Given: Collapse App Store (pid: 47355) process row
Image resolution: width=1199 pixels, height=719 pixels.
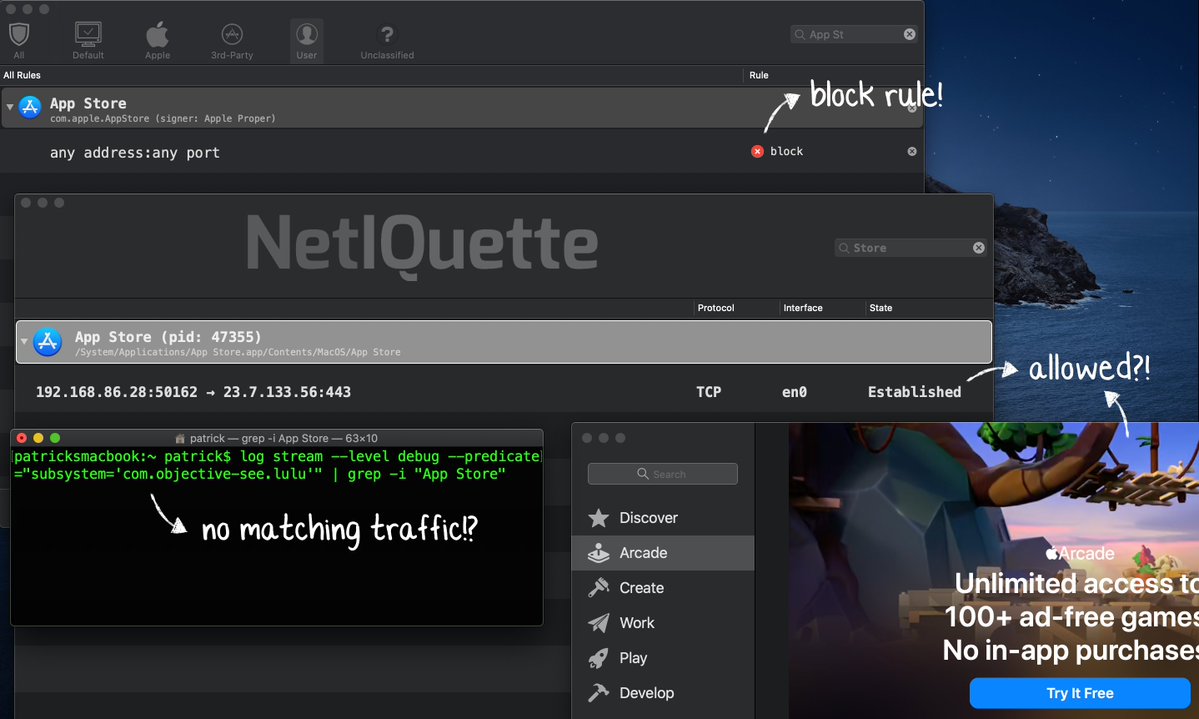Looking at the screenshot, I should pos(24,341).
